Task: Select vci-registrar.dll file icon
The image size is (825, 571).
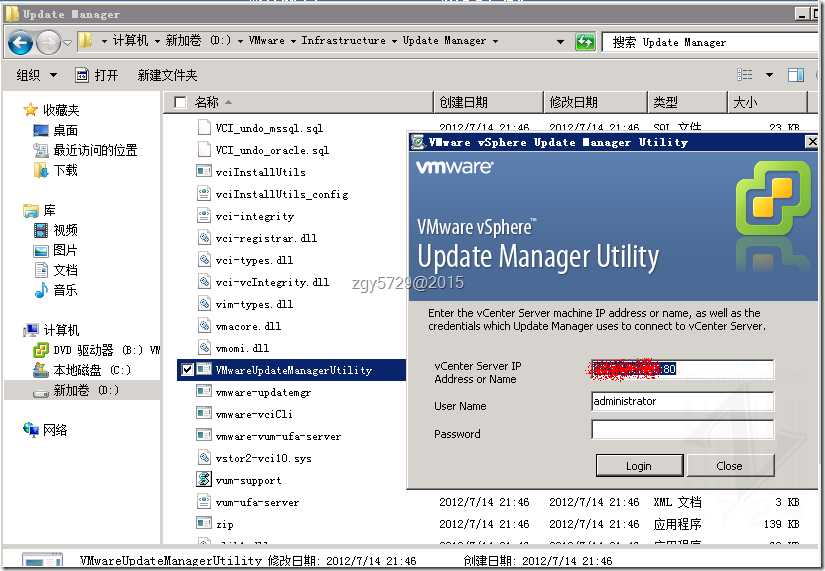Action: coord(204,238)
